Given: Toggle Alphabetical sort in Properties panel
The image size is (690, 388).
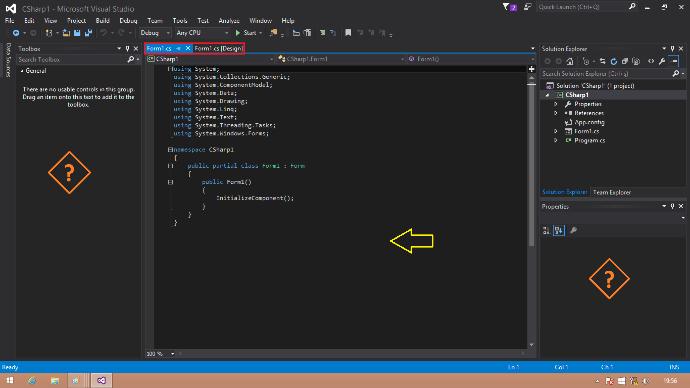Looking at the screenshot, I should 559,230.
